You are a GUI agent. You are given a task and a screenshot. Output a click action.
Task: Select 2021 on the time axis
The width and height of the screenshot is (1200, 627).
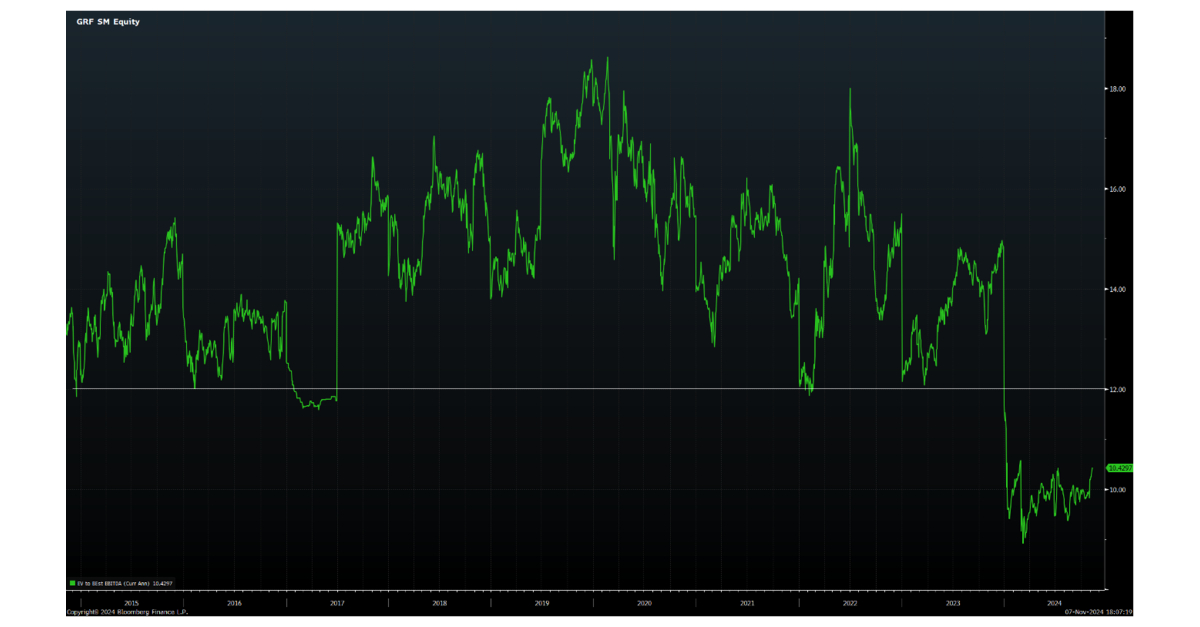pos(748,603)
